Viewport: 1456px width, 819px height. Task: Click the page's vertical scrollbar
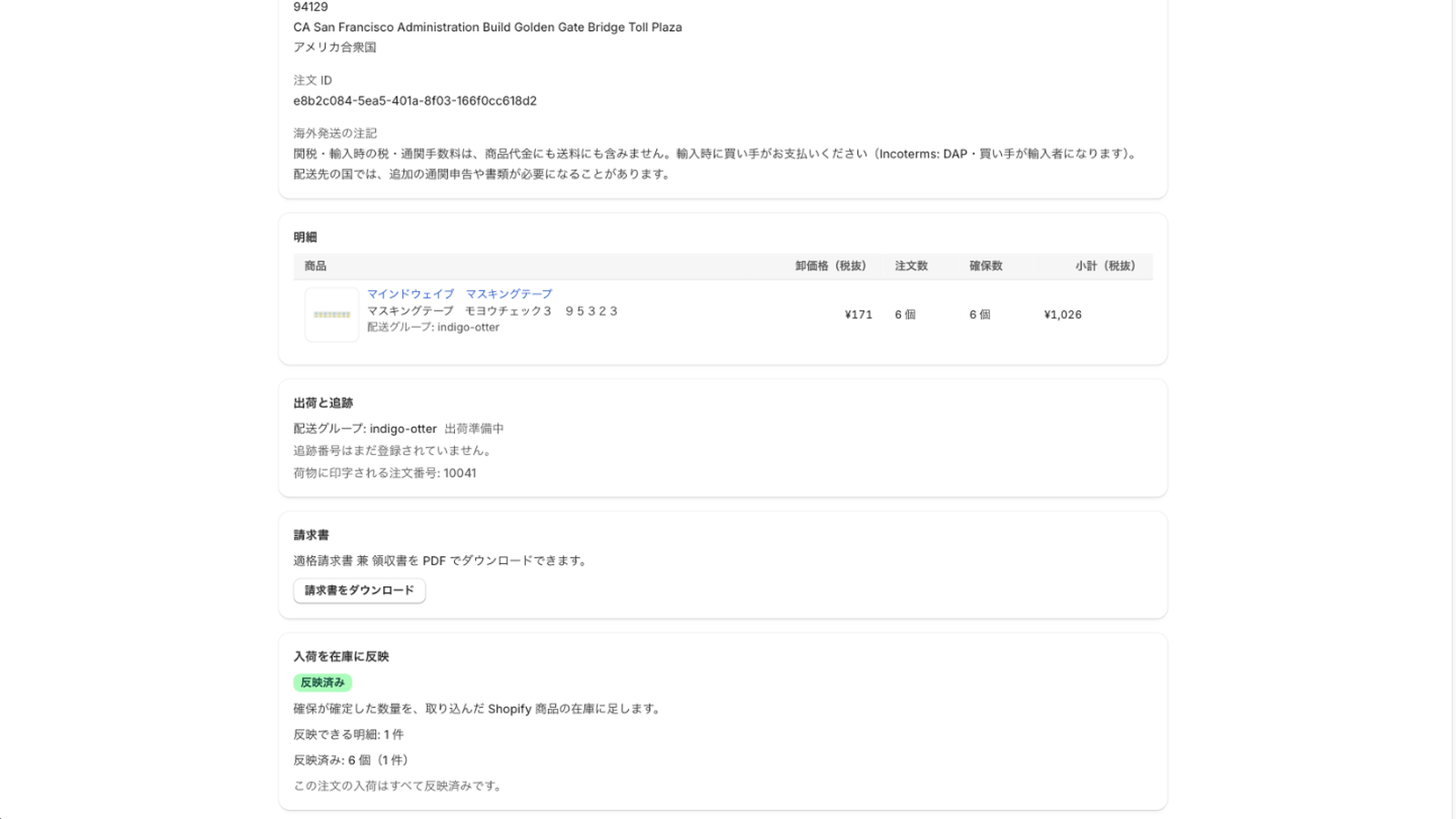(1453, 409)
